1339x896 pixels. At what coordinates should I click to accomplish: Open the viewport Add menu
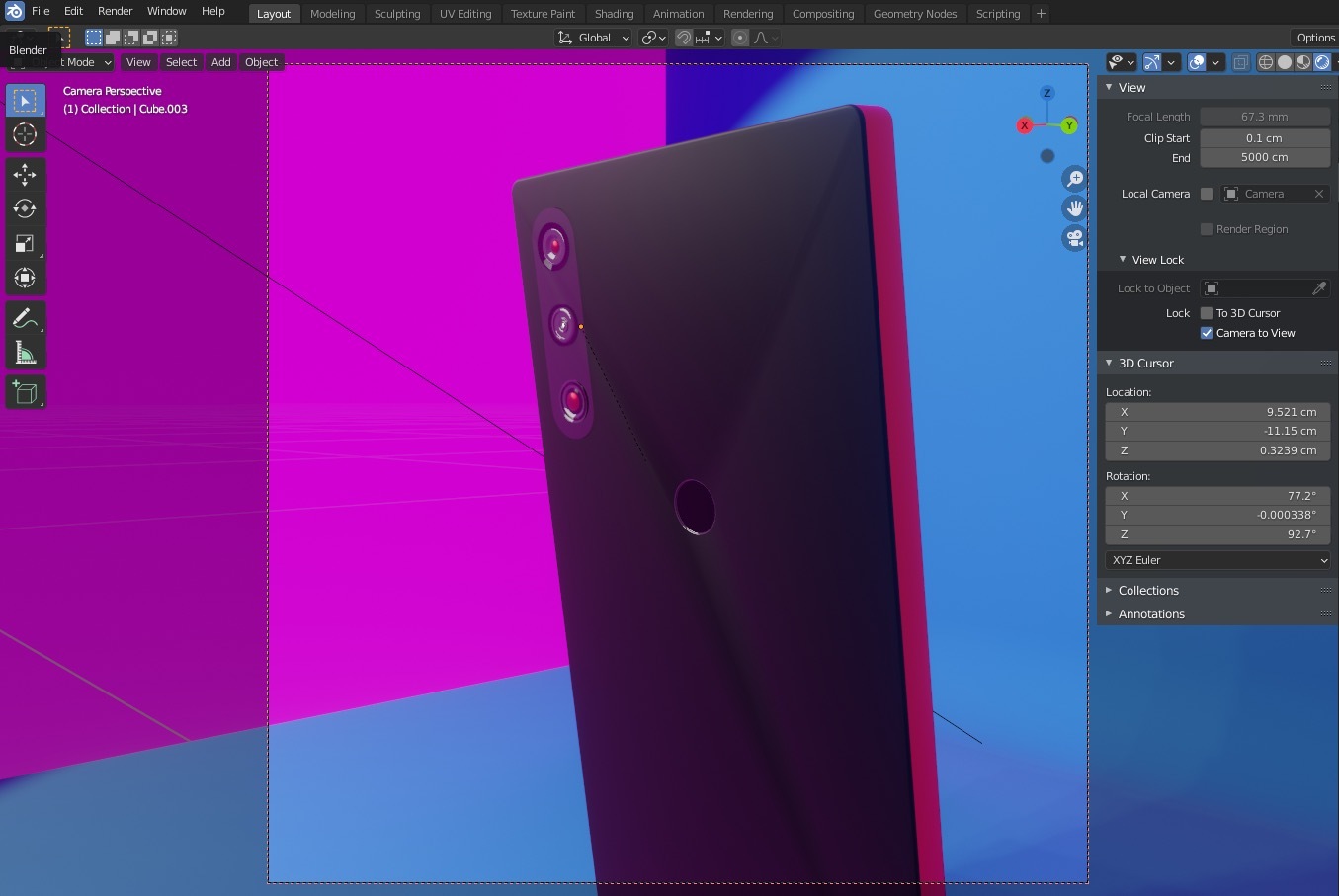tap(221, 62)
